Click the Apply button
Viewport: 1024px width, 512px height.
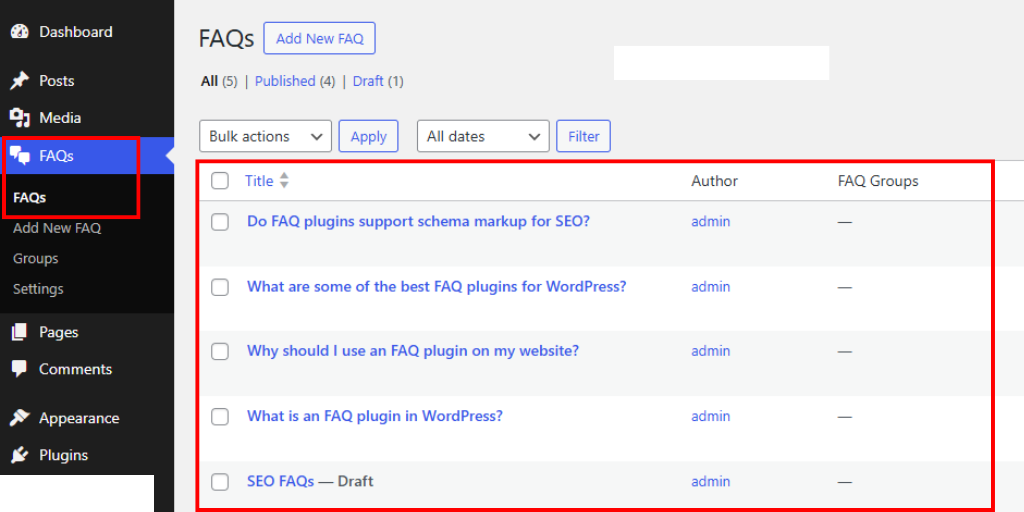(368, 136)
